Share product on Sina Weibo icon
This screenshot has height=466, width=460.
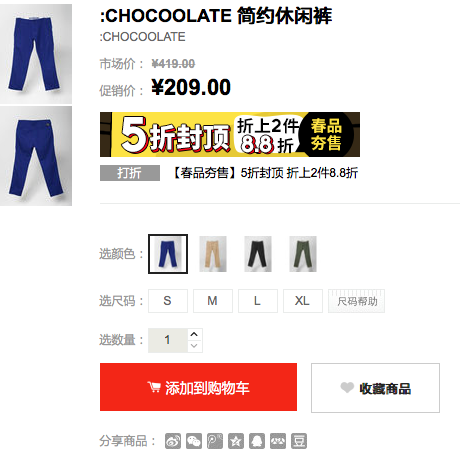tap(173, 441)
